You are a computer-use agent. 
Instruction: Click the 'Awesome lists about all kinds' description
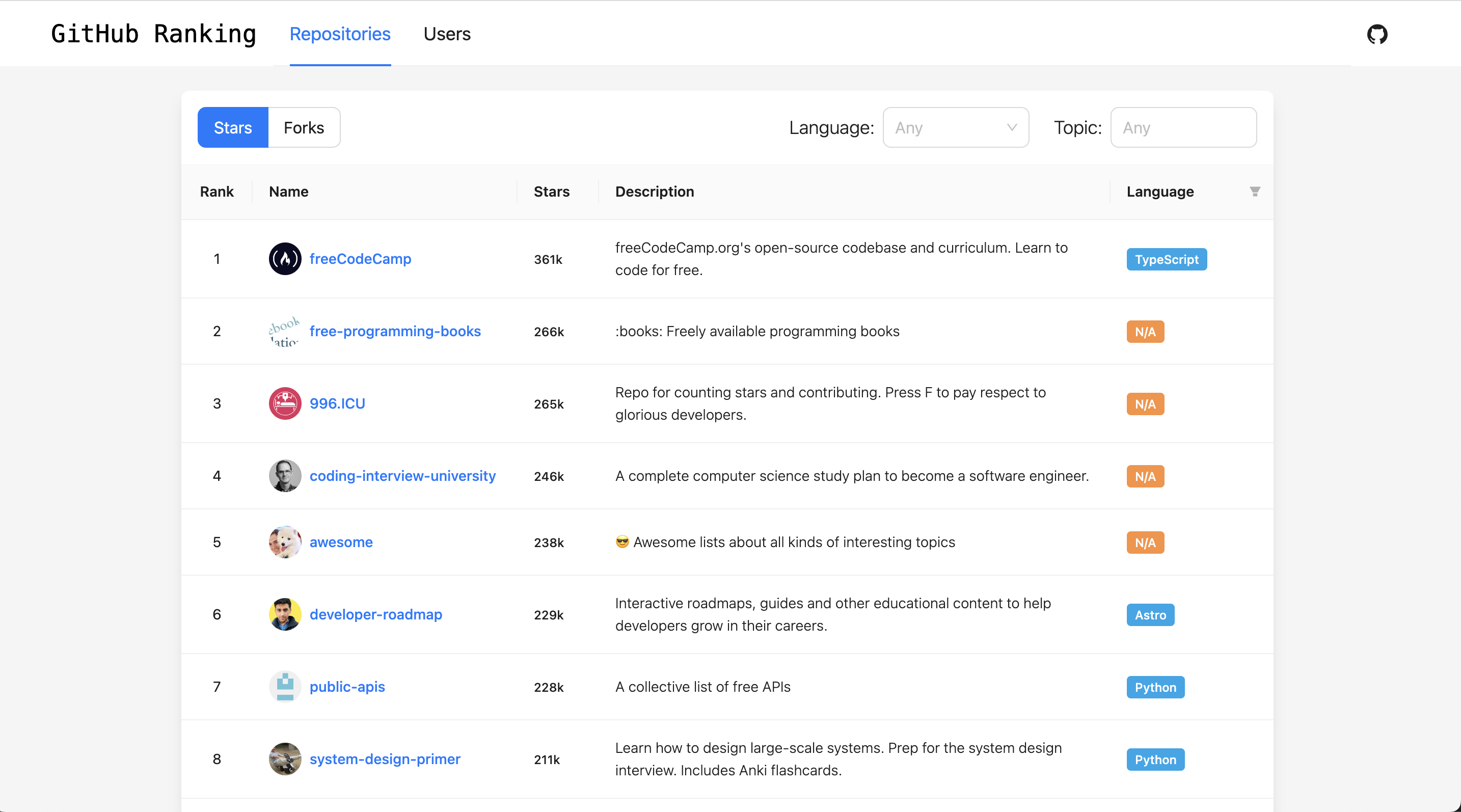click(785, 542)
